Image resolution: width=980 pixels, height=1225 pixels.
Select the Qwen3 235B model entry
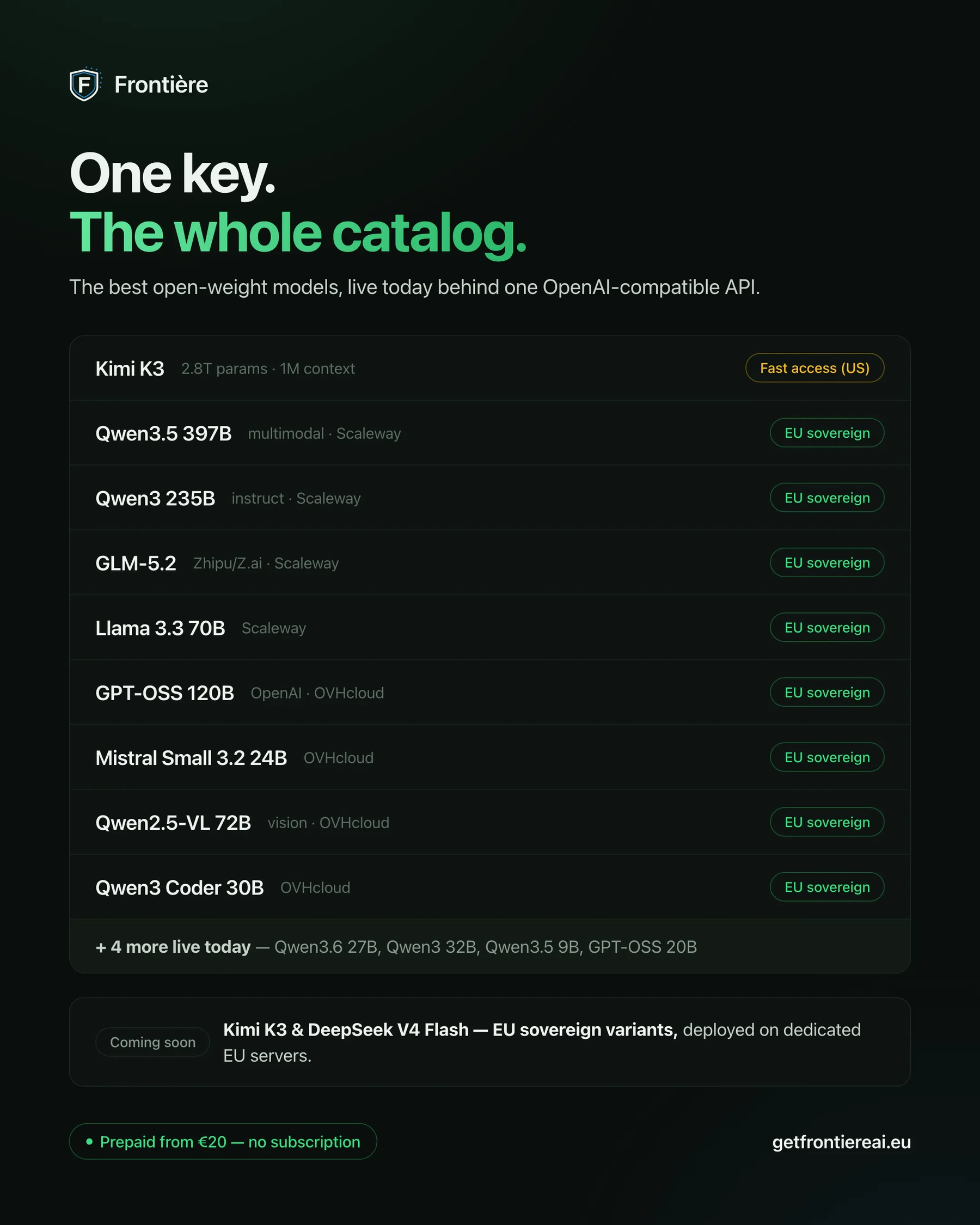point(489,498)
